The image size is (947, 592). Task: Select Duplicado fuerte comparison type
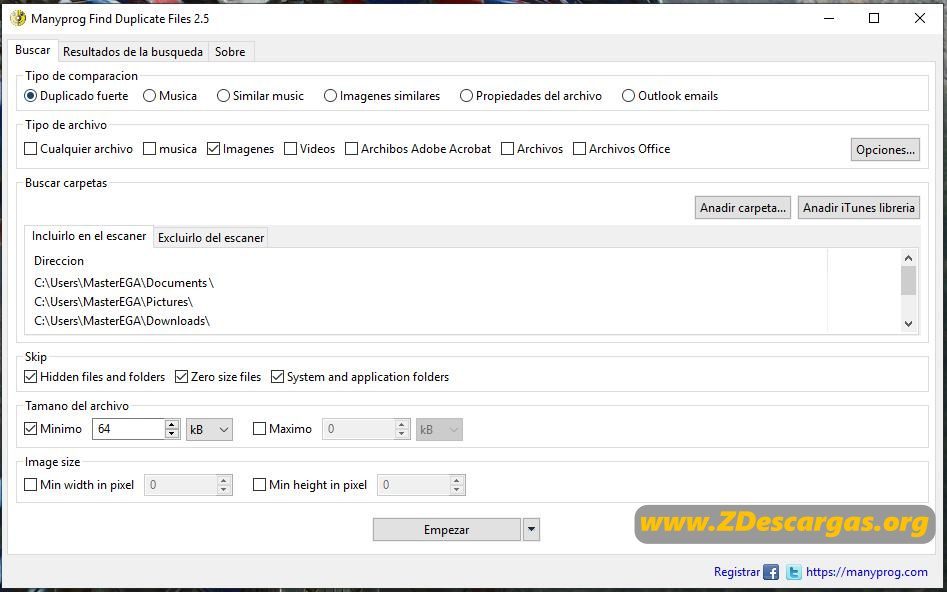pyautogui.click(x=76, y=96)
